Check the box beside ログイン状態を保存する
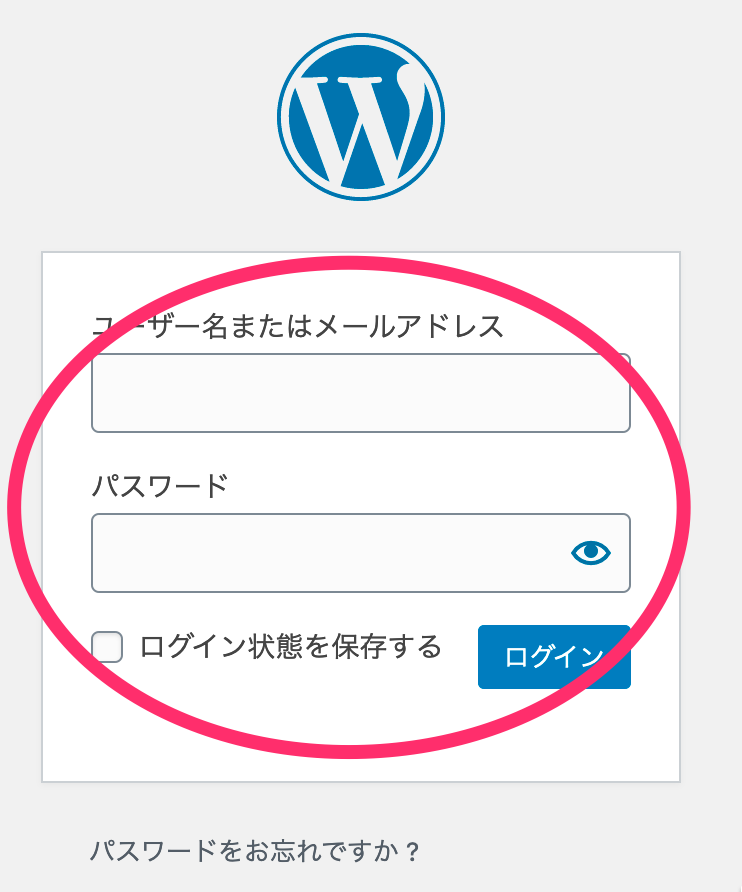 click(107, 647)
